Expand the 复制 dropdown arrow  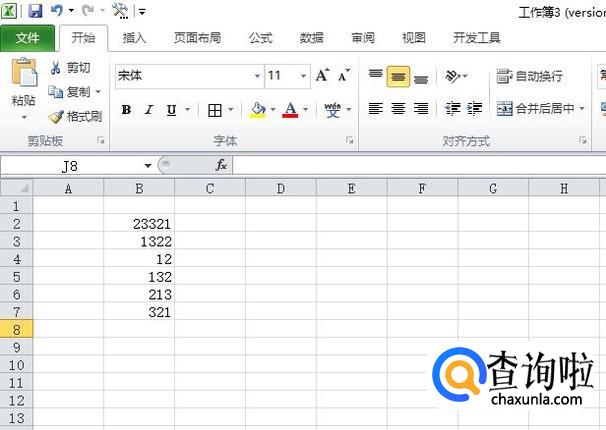click(x=98, y=92)
